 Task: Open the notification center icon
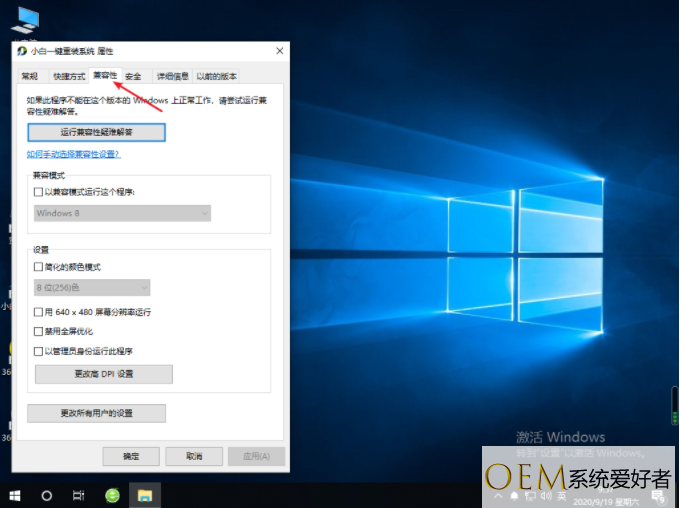click(x=658, y=496)
